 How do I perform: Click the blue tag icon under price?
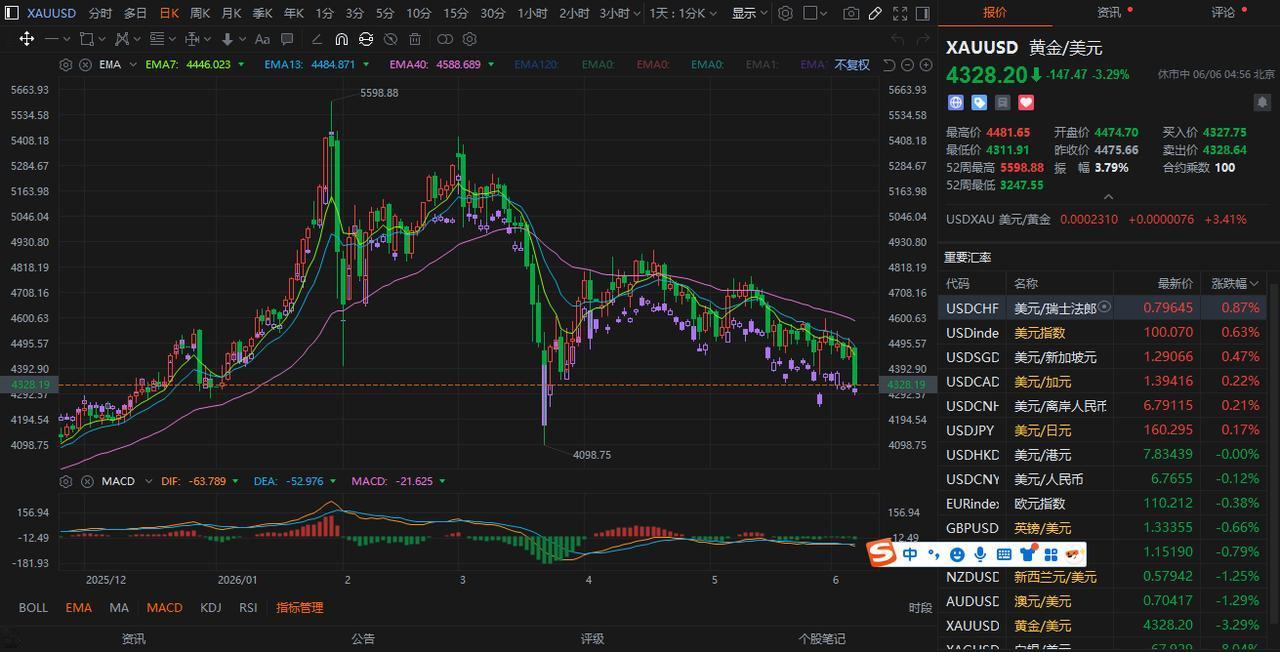click(x=979, y=102)
